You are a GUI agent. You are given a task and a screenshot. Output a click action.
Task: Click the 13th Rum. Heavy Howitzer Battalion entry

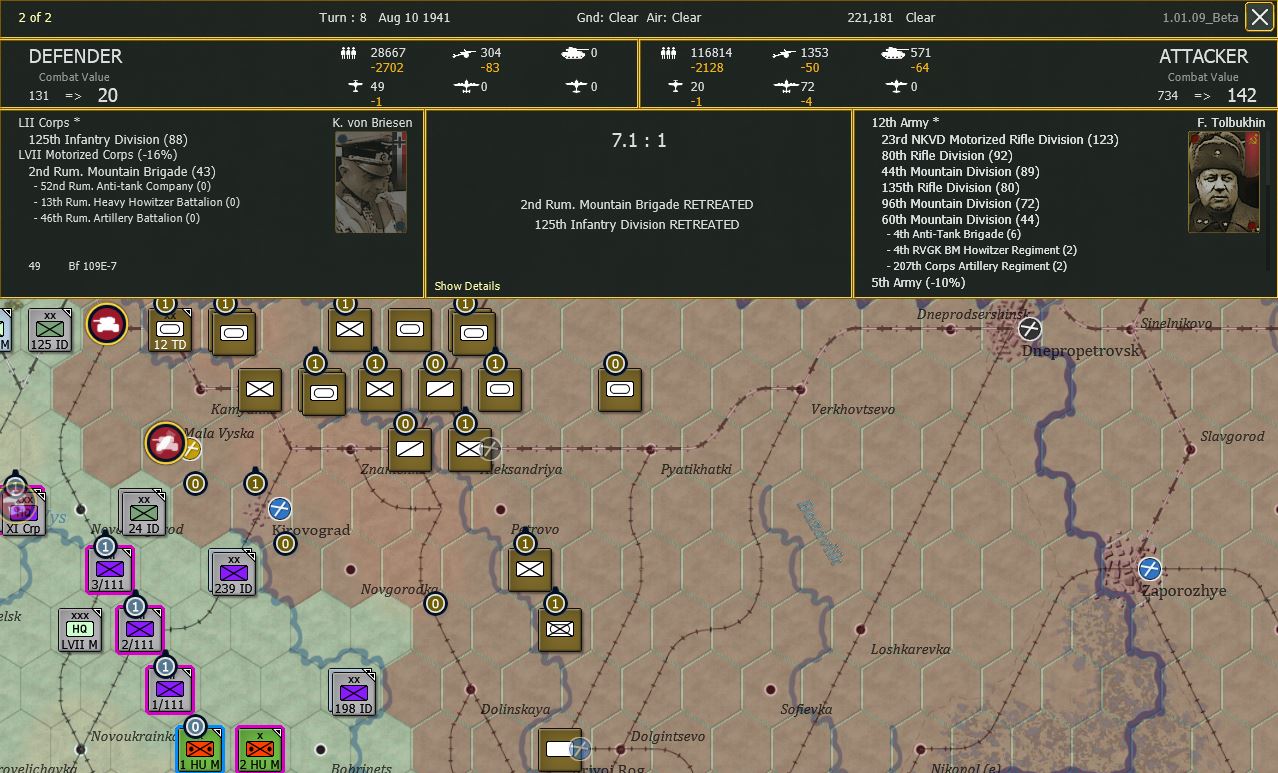click(x=136, y=202)
